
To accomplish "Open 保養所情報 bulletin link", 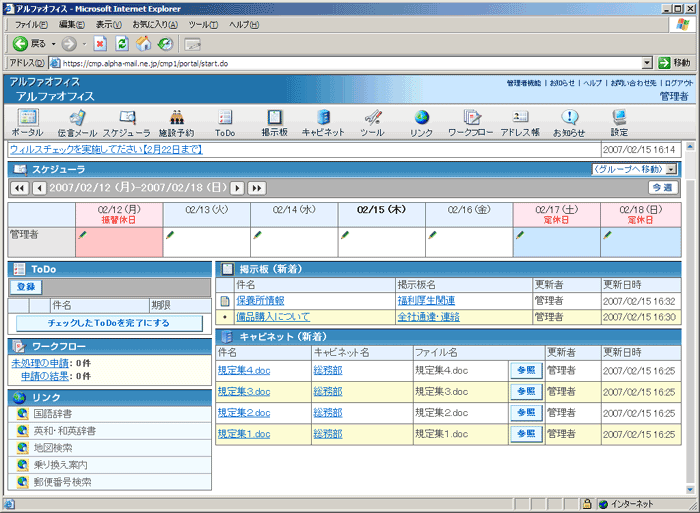I will [x=260, y=300].
